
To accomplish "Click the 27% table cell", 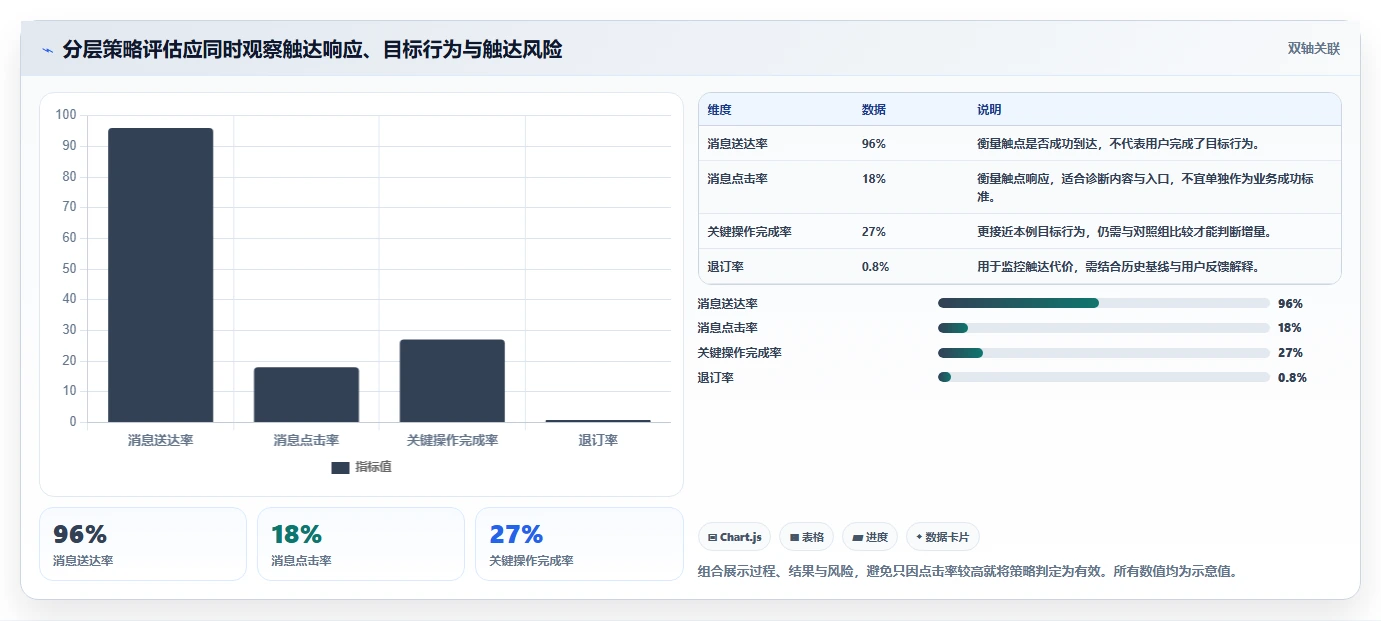I will click(x=873, y=232).
